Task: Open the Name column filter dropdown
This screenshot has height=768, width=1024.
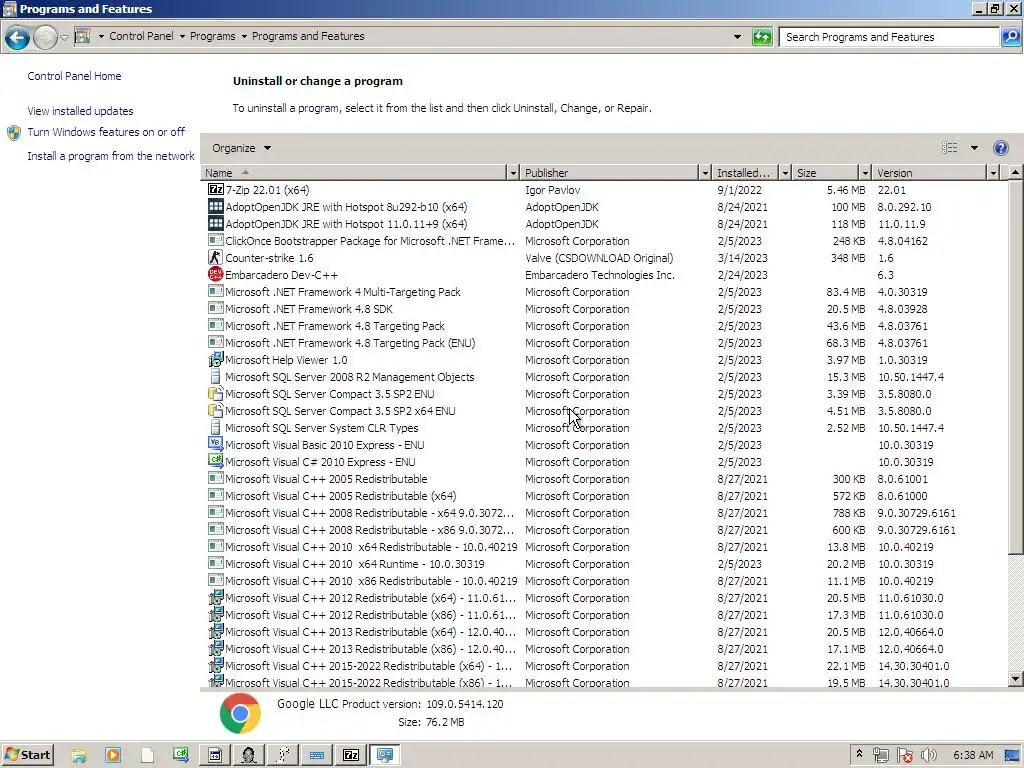Action: (x=513, y=172)
